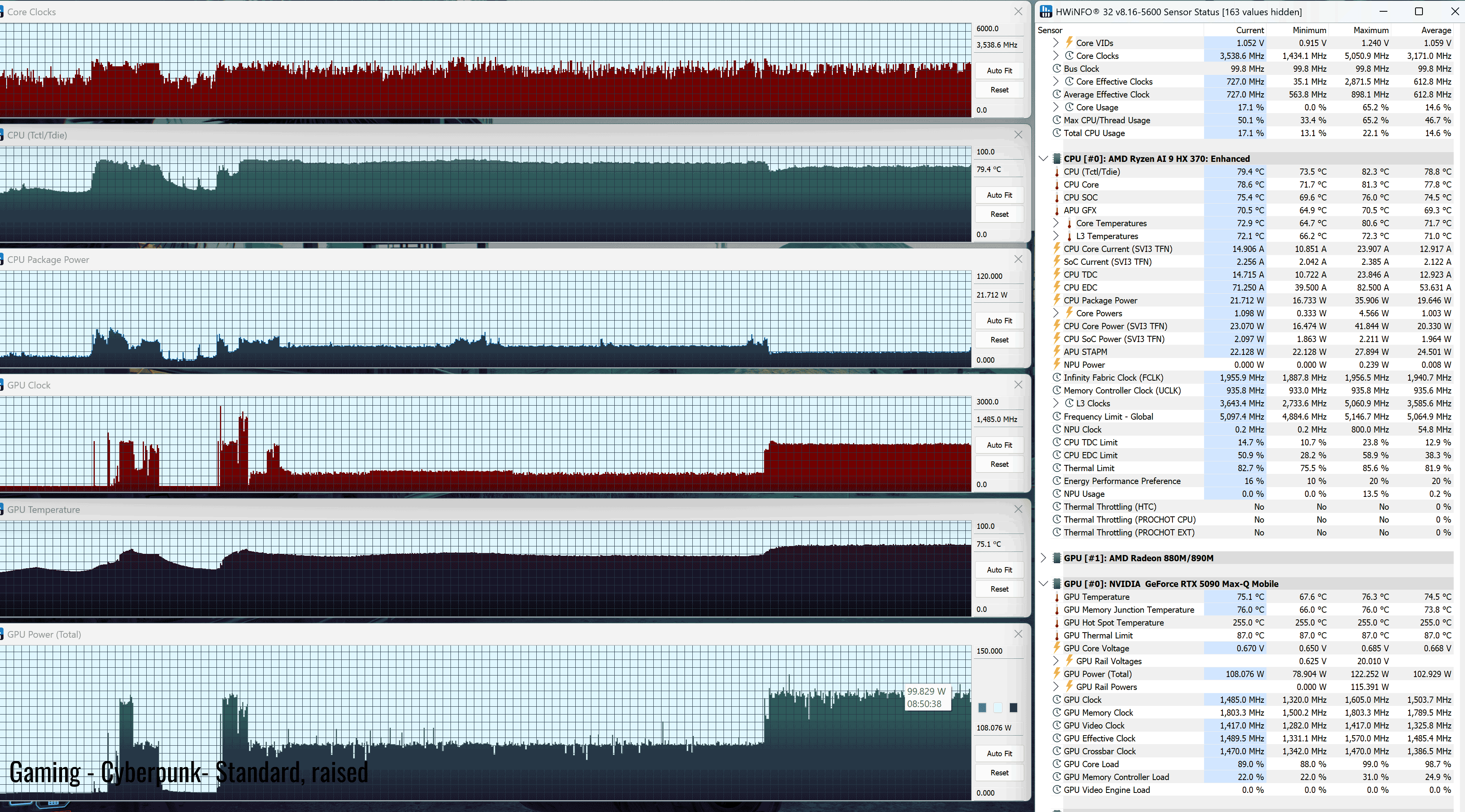Click thermometer icon of GPU Temperature row
1465x812 pixels.
1057,597
